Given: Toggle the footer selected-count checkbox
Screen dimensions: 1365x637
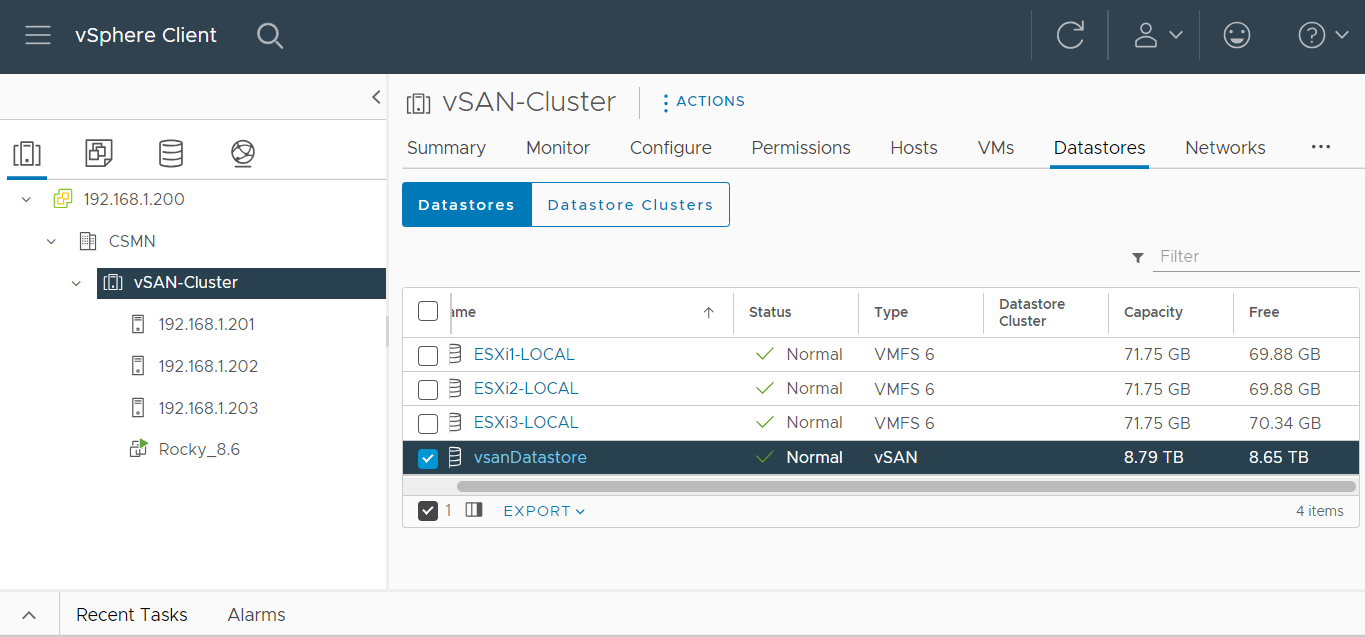Looking at the screenshot, I should click(428, 511).
